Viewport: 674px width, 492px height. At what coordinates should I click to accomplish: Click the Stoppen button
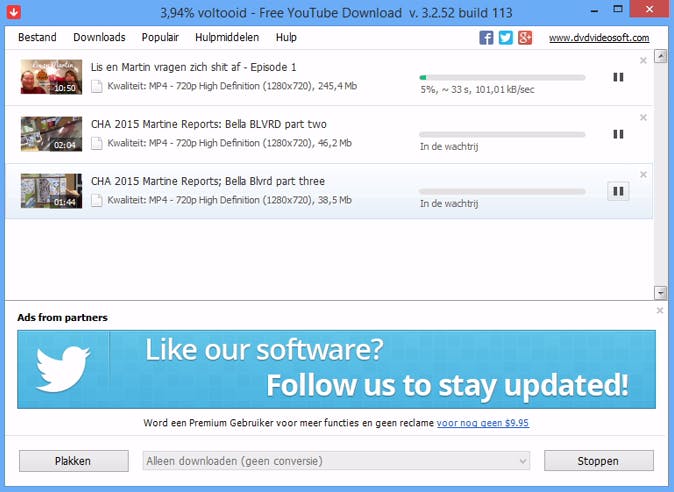(x=599, y=461)
